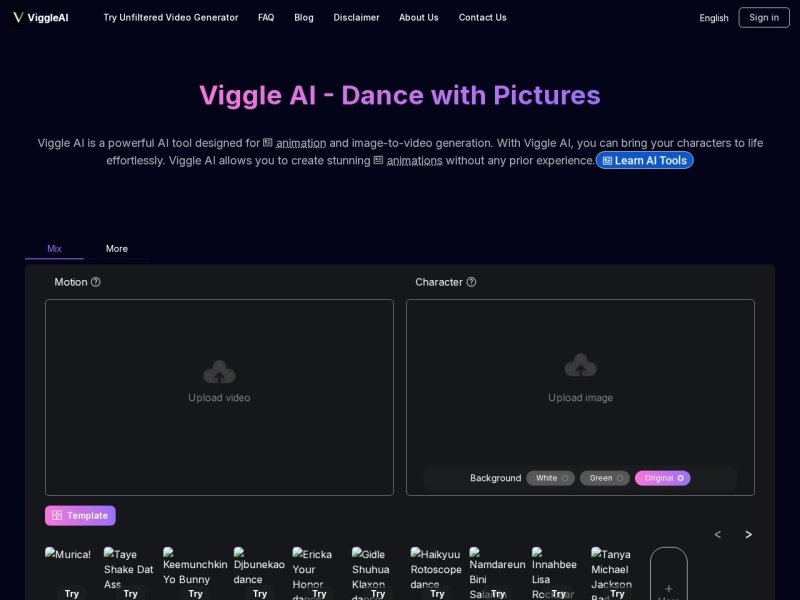Open the Disclaimer page

357,17
